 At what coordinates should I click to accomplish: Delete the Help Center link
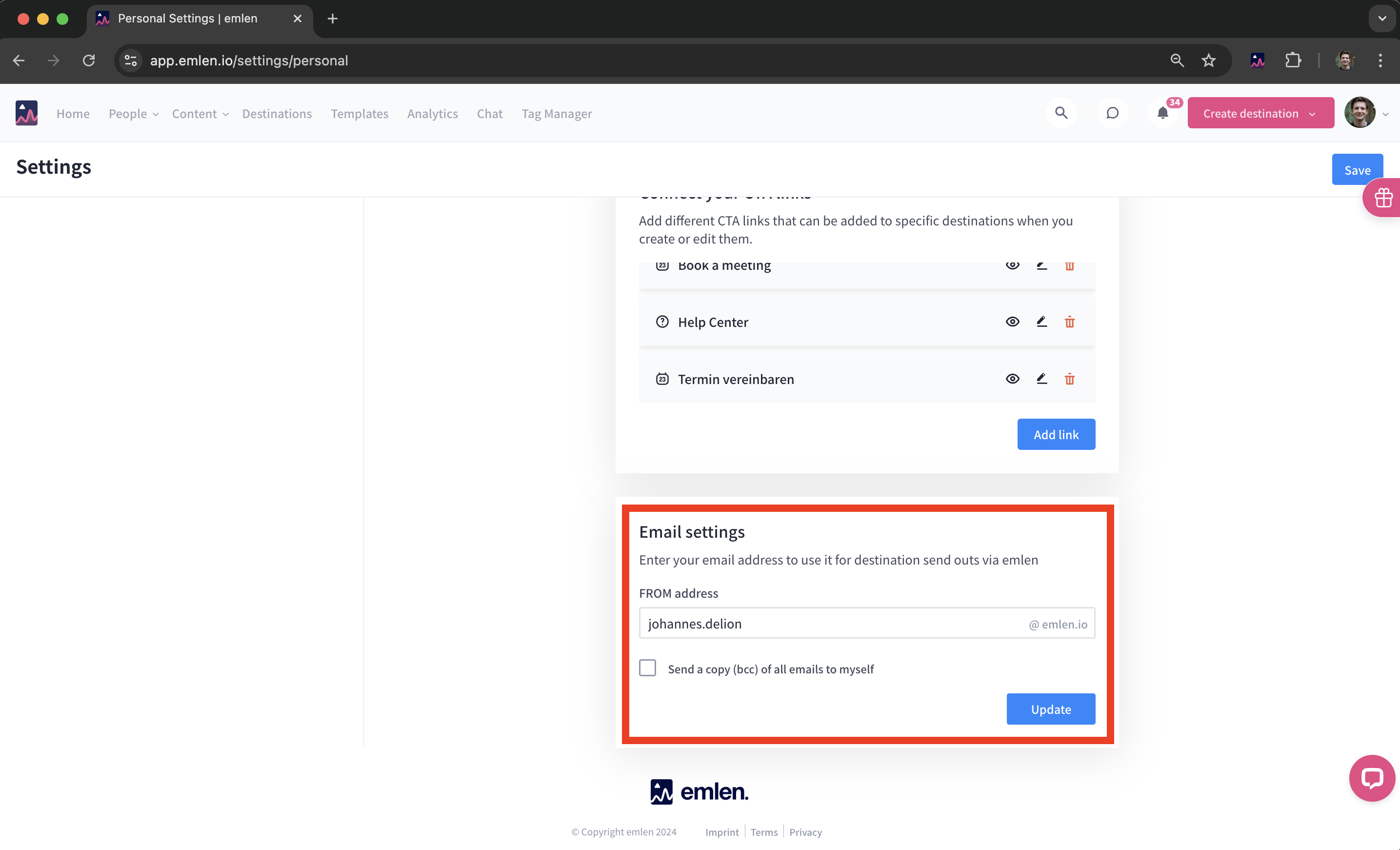pyautogui.click(x=1069, y=322)
